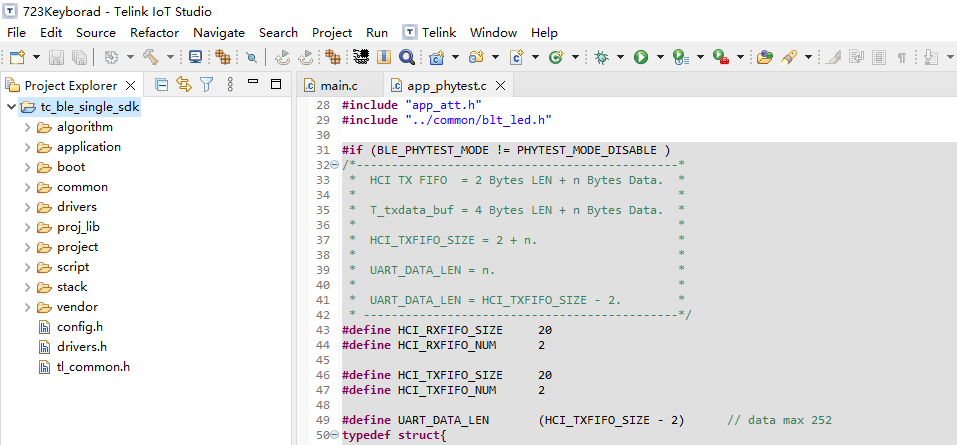Close the Project Explorer tab
957x445 pixels.
click(x=130, y=85)
